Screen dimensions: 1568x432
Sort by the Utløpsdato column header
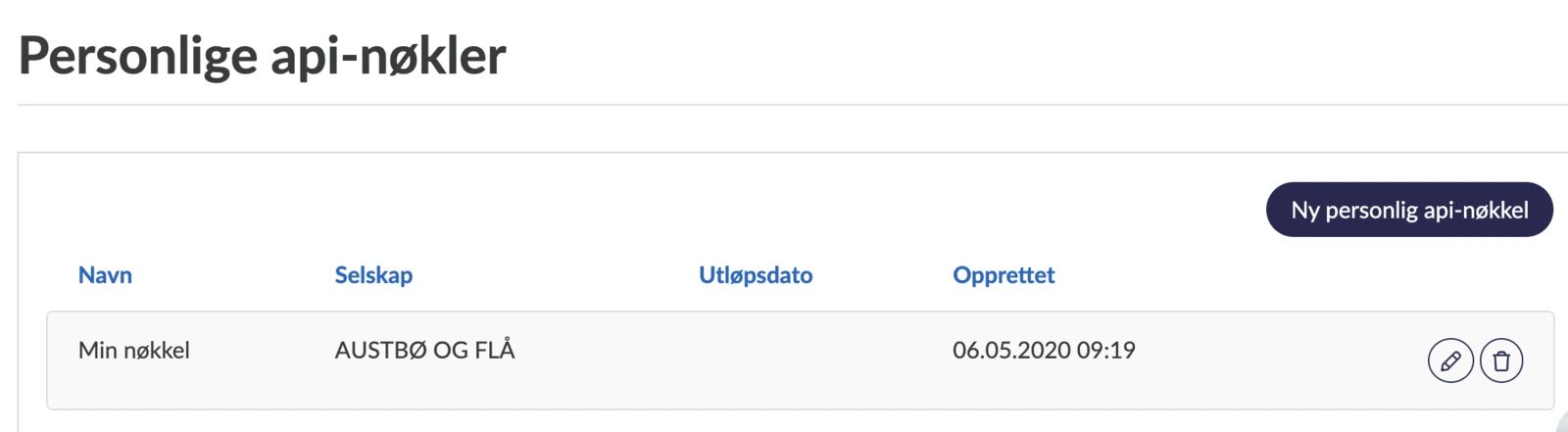coord(756,275)
